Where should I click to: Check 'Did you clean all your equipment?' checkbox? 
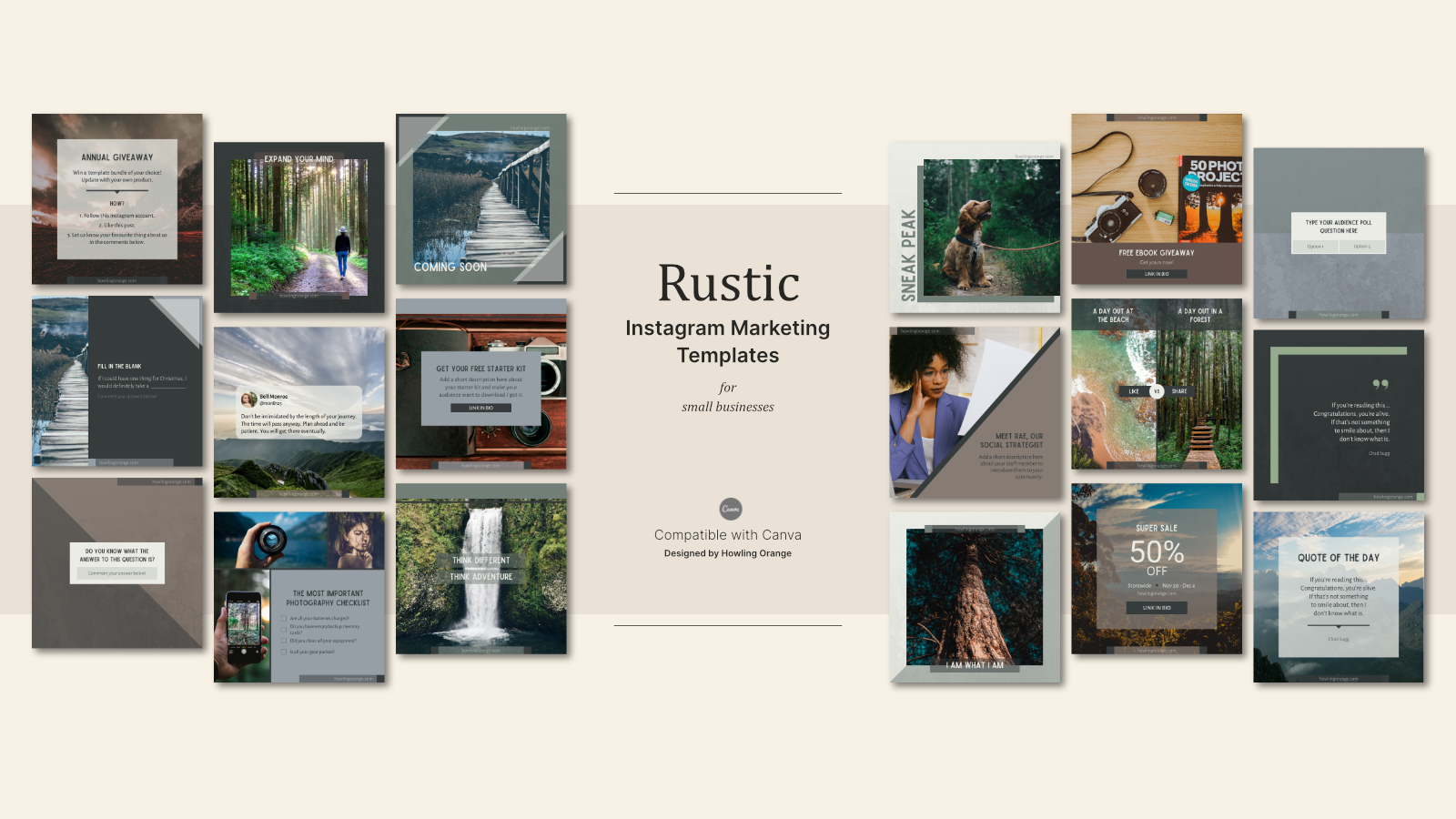283,641
